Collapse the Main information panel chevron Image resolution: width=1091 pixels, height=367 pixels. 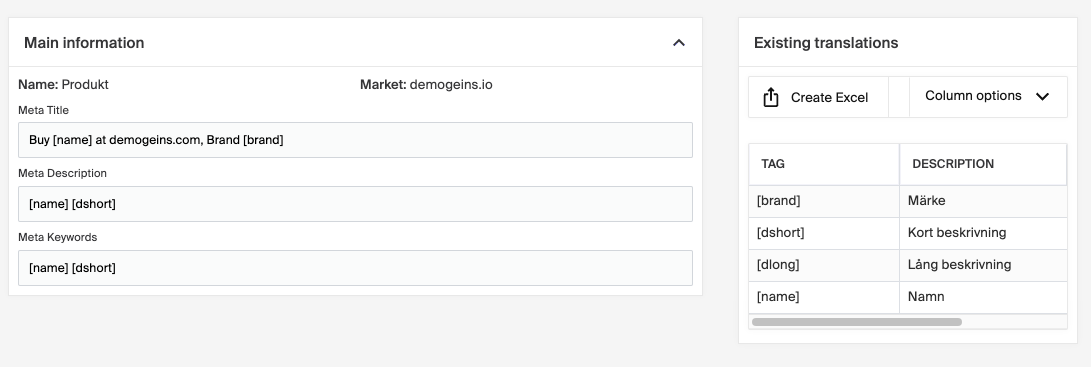[679, 43]
